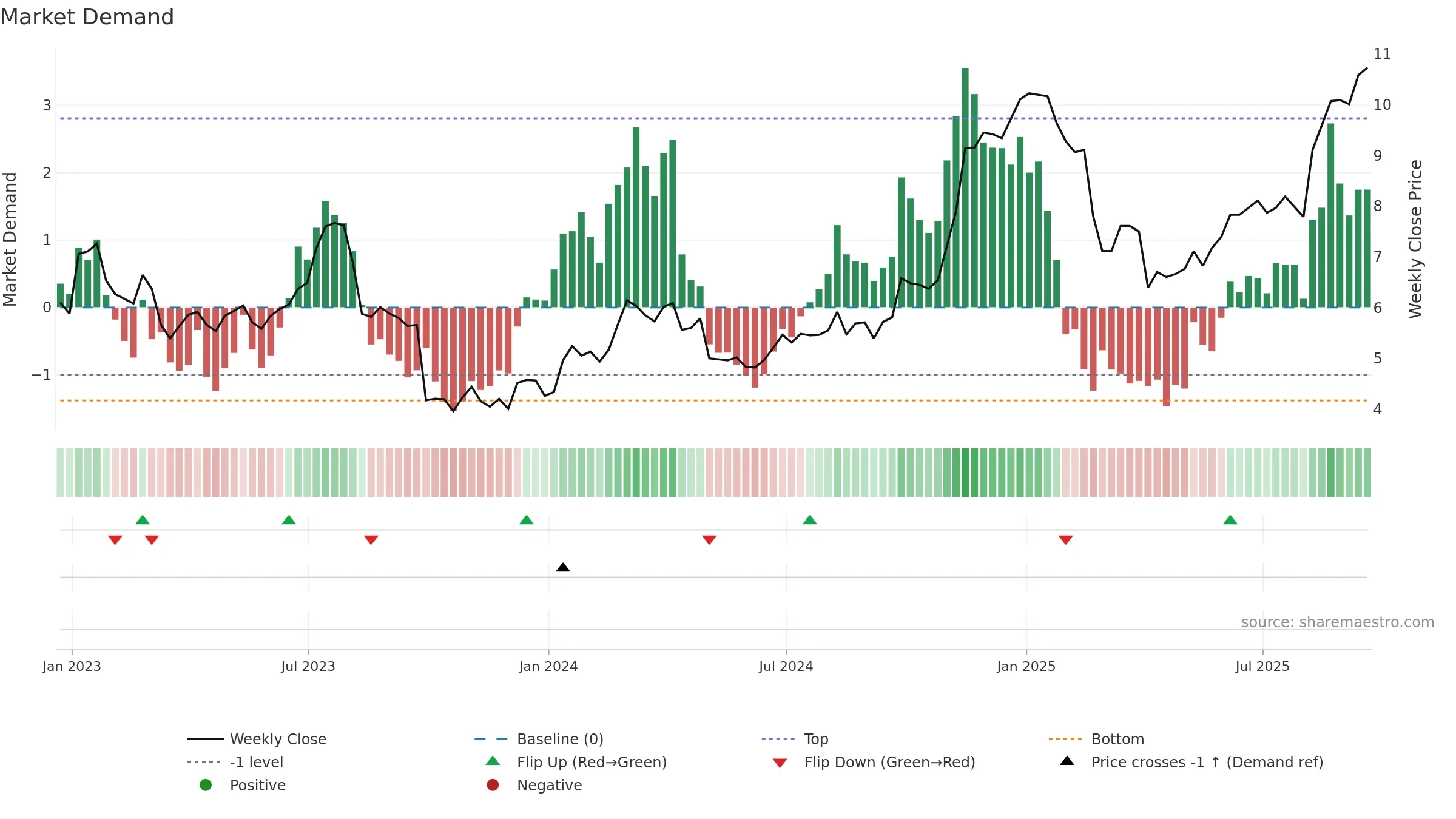Click the vertical Market Demand axis title
Image resolution: width=1456 pixels, height=819 pixels.
(x=10, y=239)
